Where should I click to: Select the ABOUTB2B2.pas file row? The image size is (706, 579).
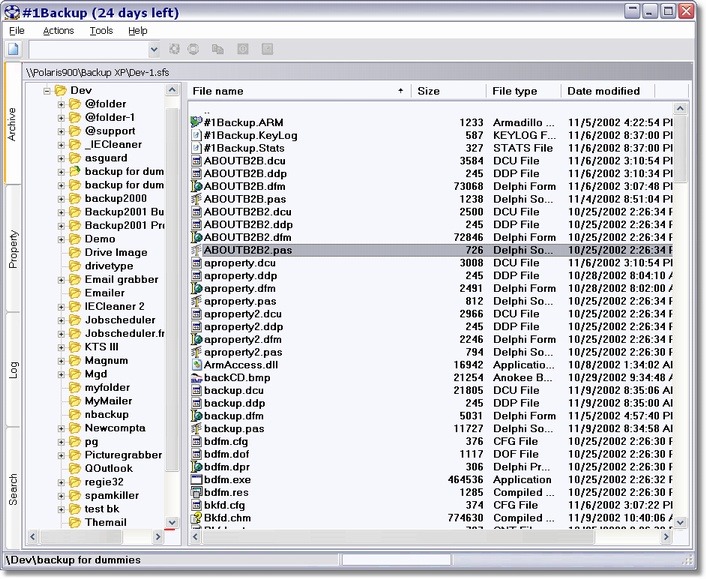coord(431,250)
